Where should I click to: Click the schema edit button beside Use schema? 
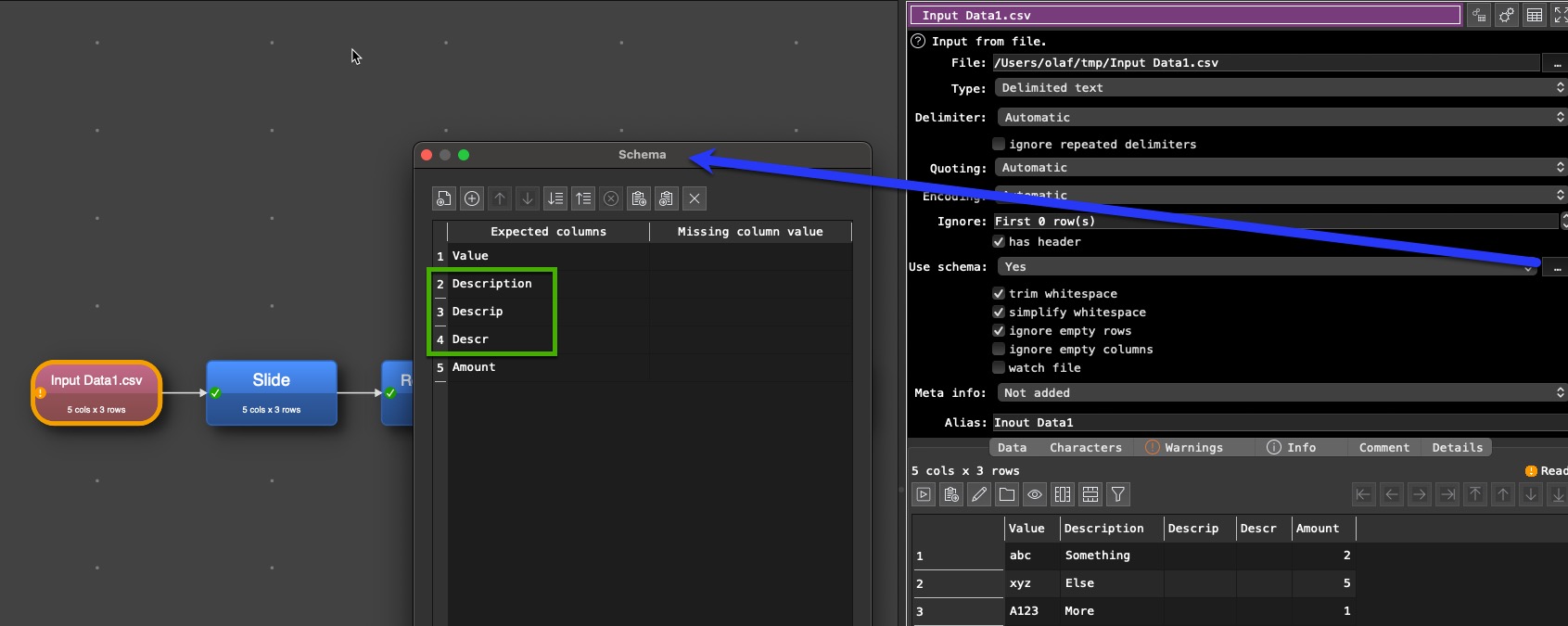1555,267
